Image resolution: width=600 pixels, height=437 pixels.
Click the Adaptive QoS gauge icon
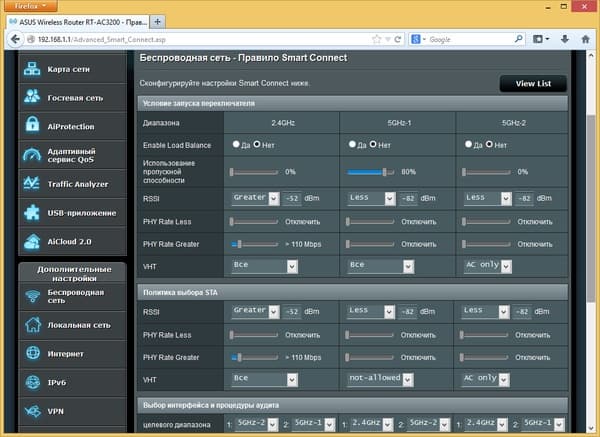pos(32,155)
